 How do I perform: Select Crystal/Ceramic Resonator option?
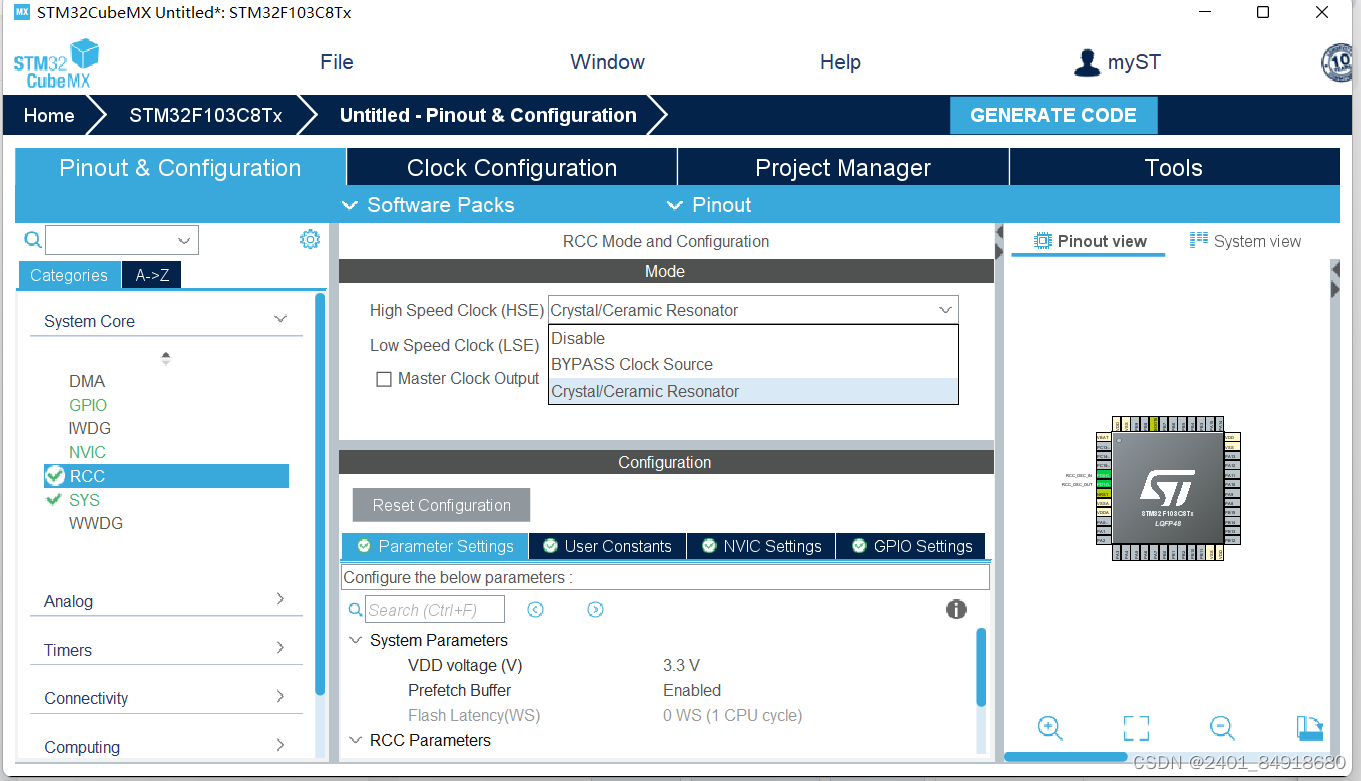(x=753, y=391)
